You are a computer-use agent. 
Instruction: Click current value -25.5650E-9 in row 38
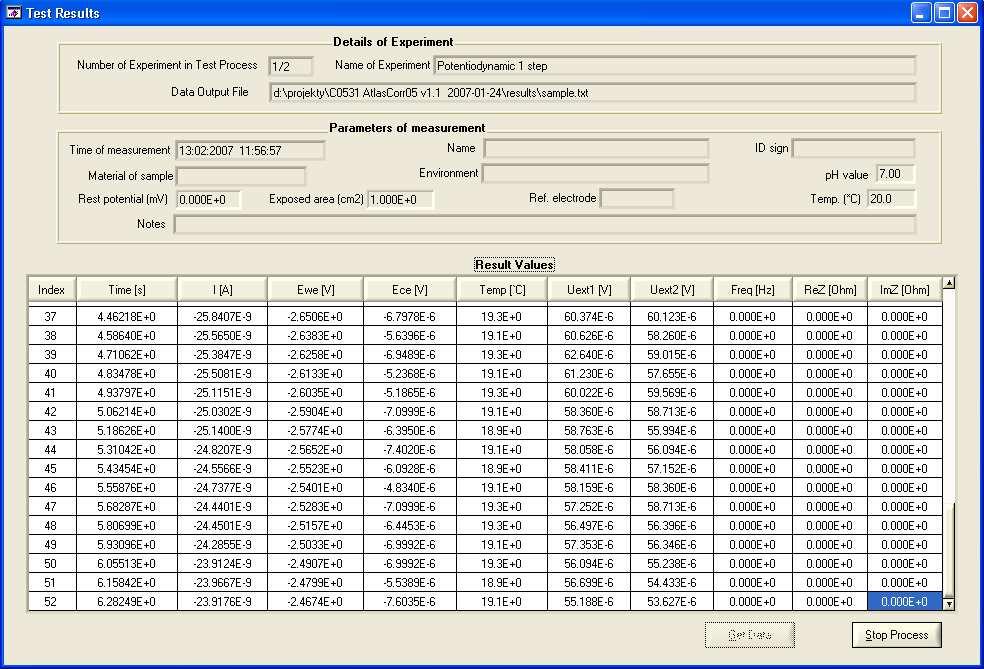tap(222, 336)
